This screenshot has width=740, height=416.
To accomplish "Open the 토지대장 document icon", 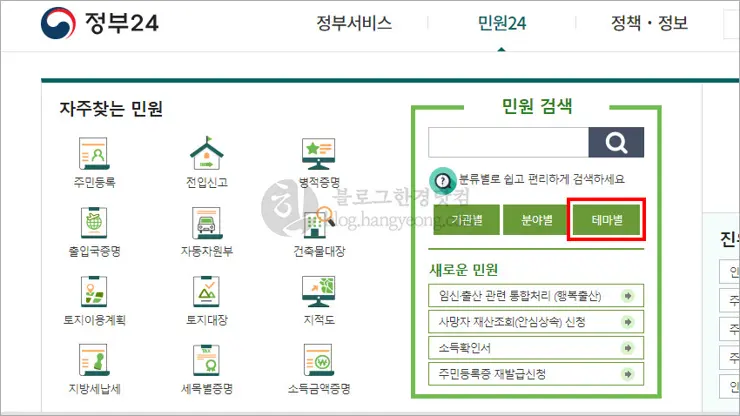I will point(207,292).
